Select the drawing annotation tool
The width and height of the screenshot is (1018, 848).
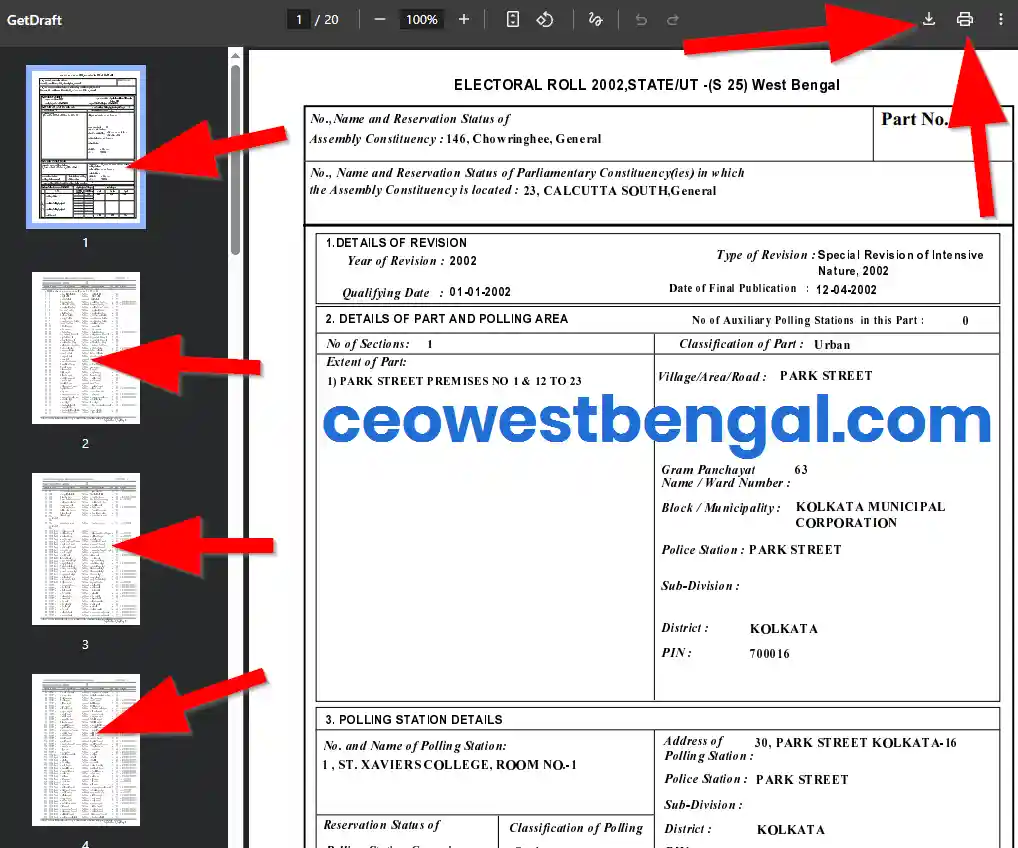point(595,19)
